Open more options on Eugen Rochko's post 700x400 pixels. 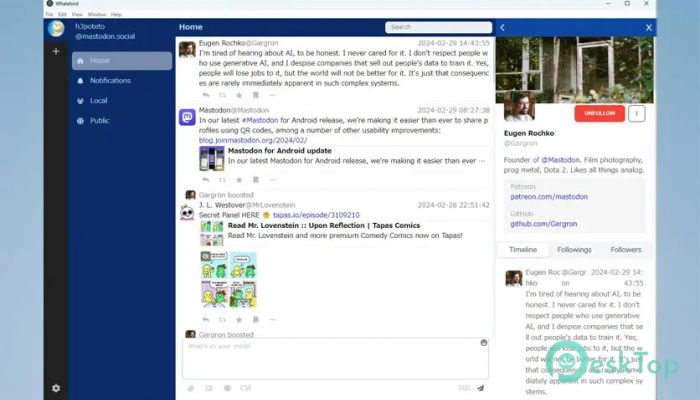[272, 95]
